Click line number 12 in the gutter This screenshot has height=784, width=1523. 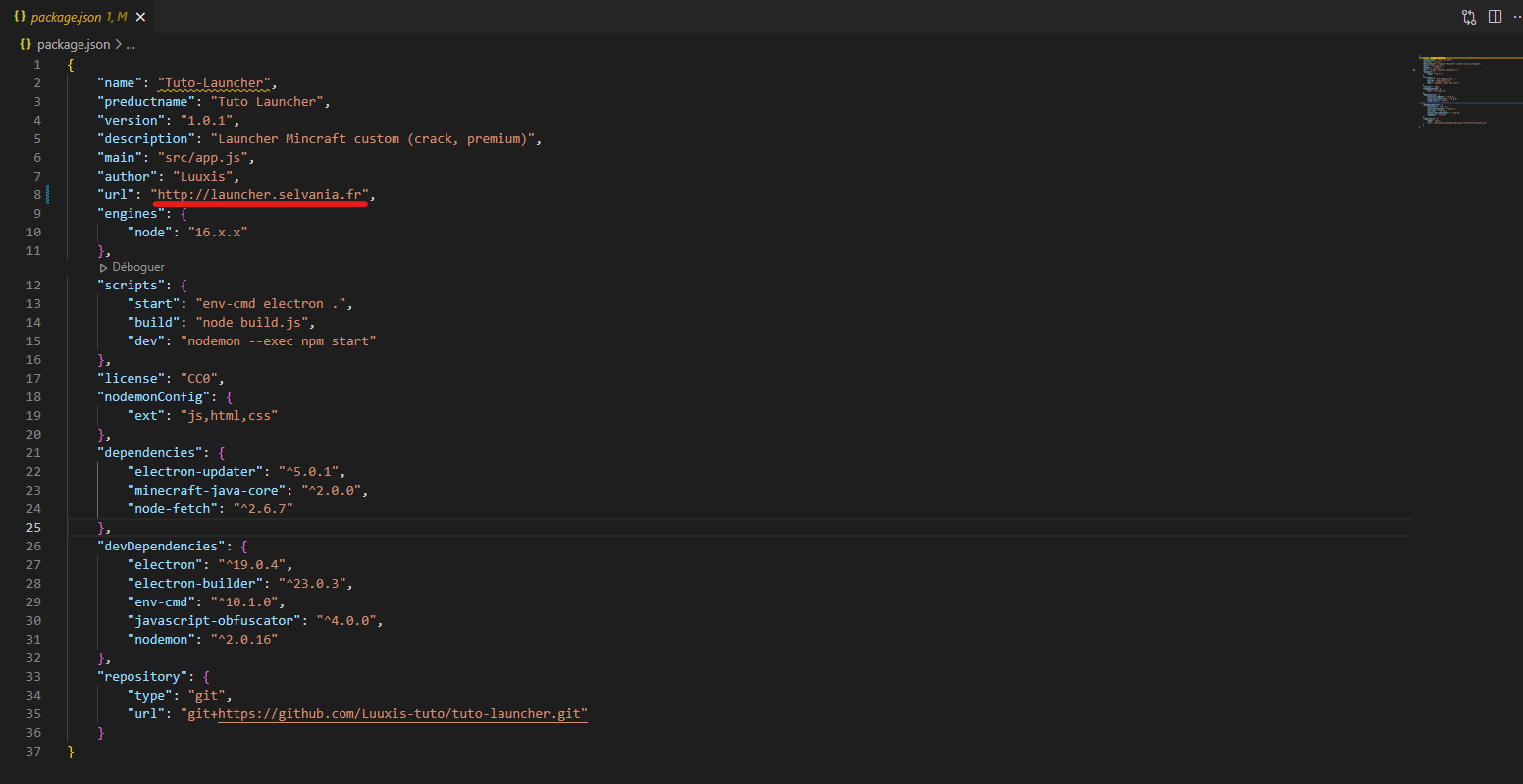click(x=34, y=286)
